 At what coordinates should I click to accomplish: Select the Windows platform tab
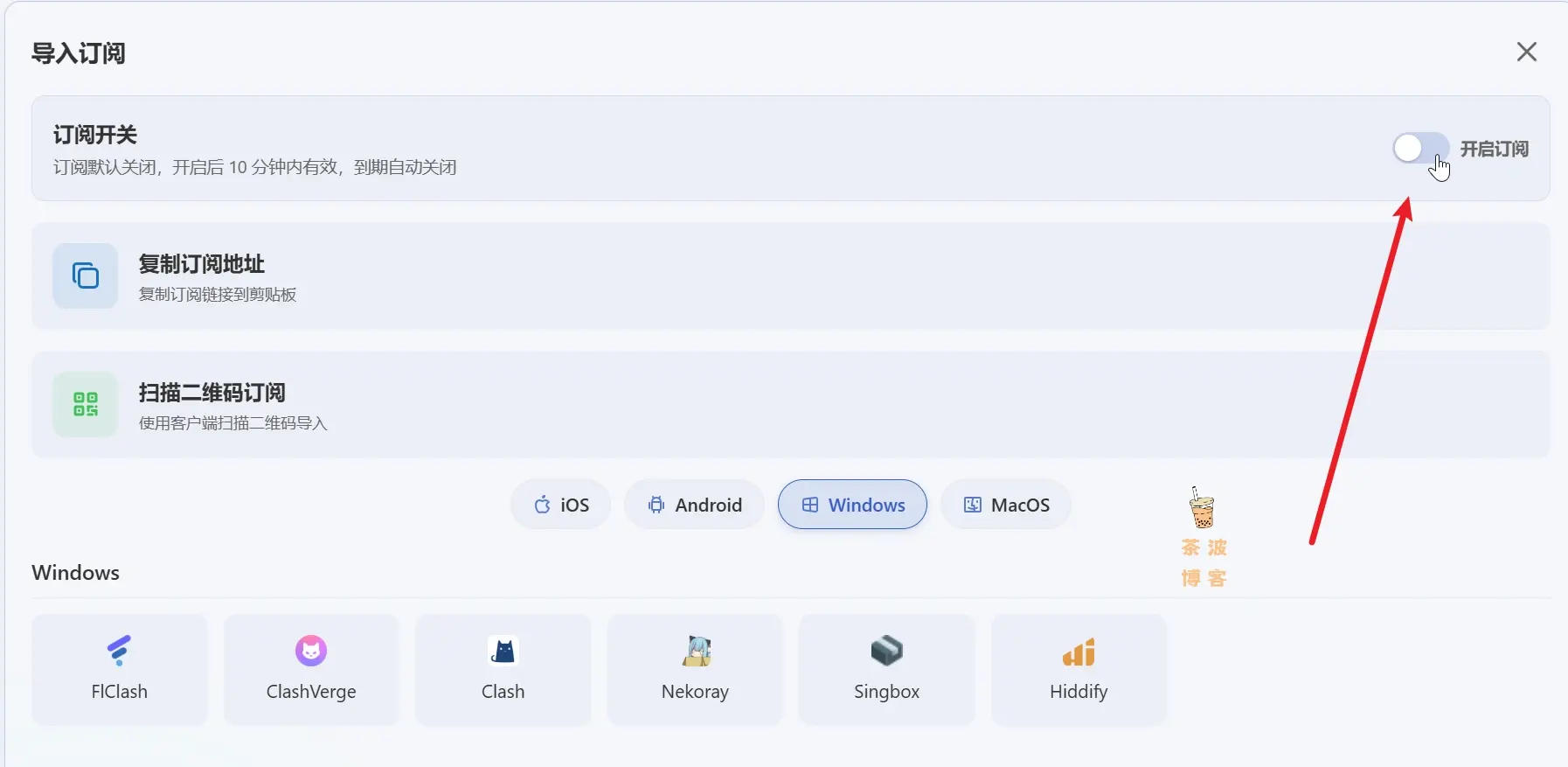click(x=852, y=505)
